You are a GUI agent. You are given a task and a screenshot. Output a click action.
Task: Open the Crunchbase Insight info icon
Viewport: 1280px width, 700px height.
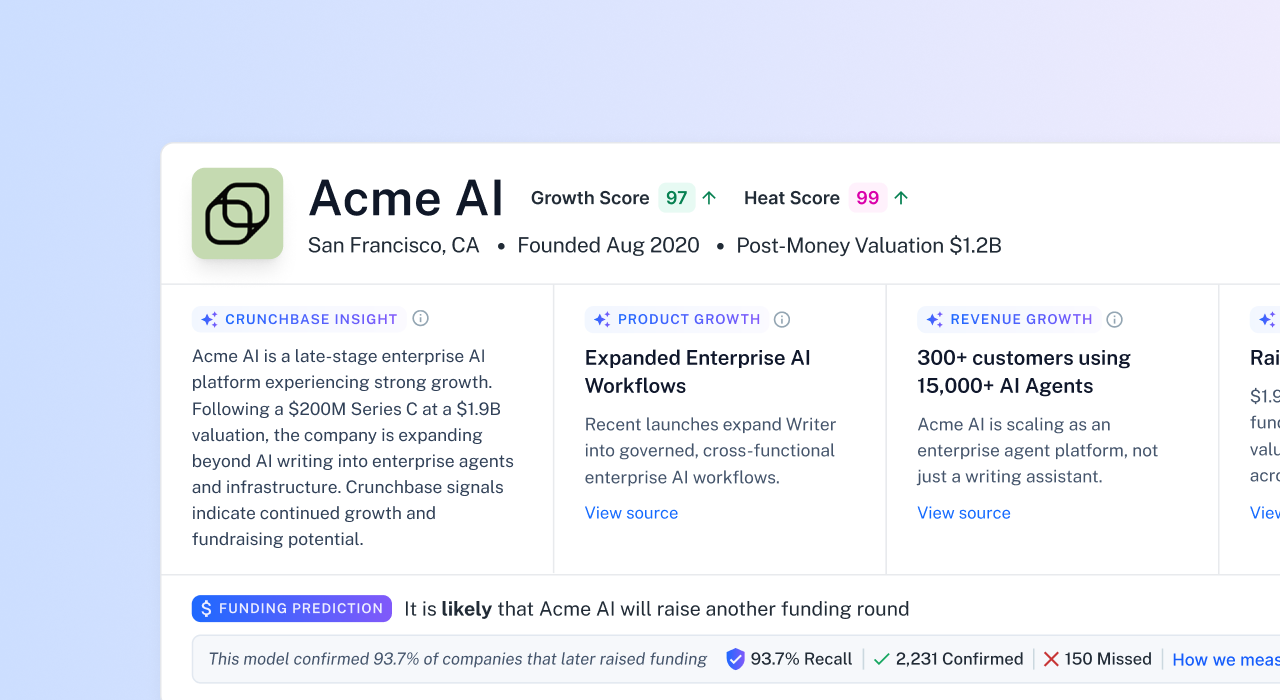click(x=421, y=319)
